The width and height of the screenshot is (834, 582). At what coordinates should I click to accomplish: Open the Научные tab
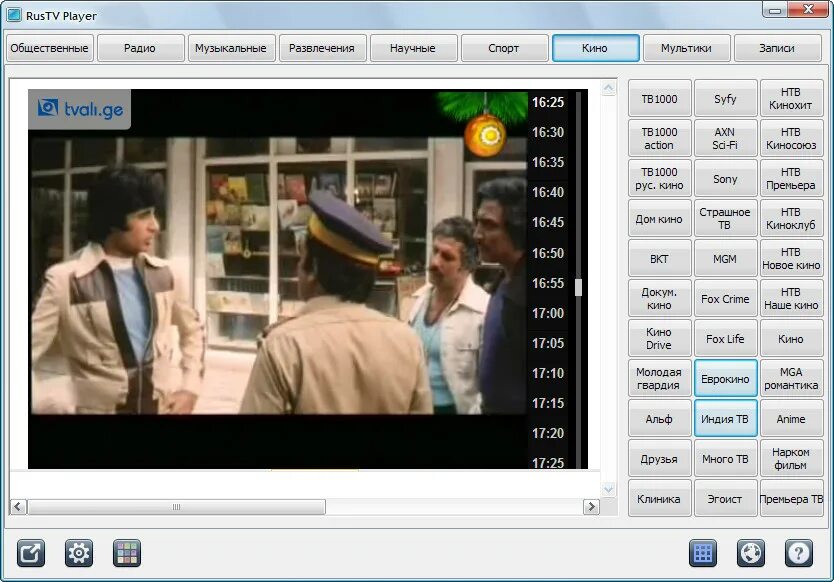pos(413,48)
